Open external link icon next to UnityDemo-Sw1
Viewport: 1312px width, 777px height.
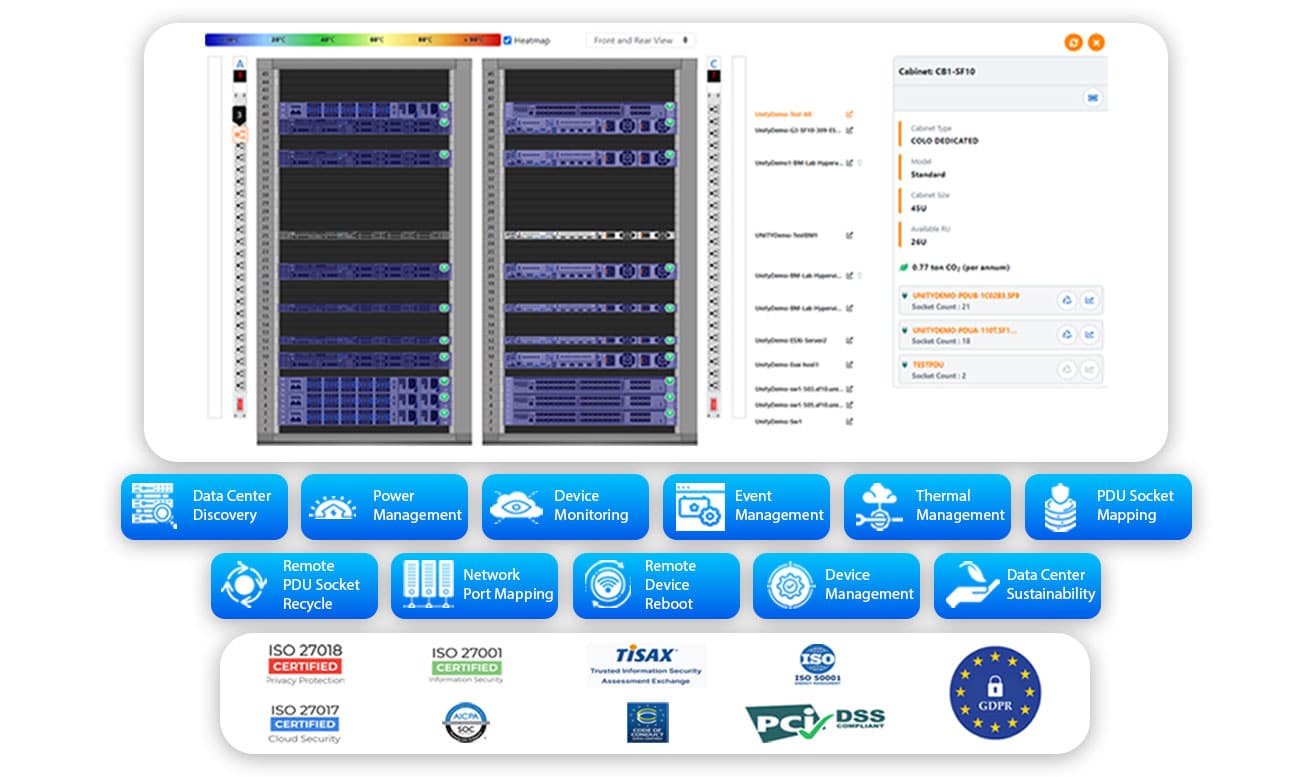coord(849,422)
